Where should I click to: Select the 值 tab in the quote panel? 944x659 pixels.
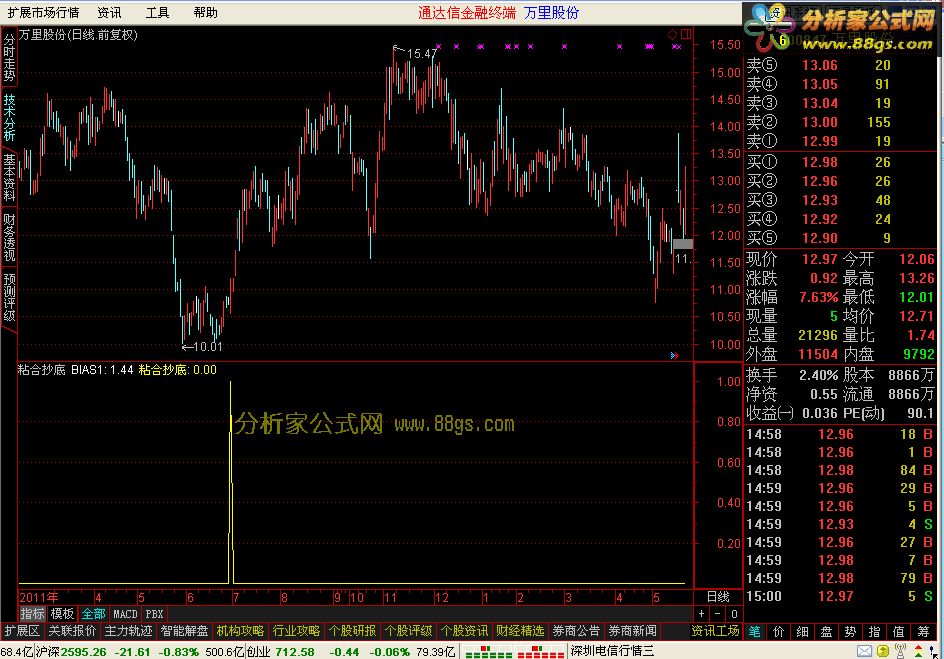pos(898,631)
